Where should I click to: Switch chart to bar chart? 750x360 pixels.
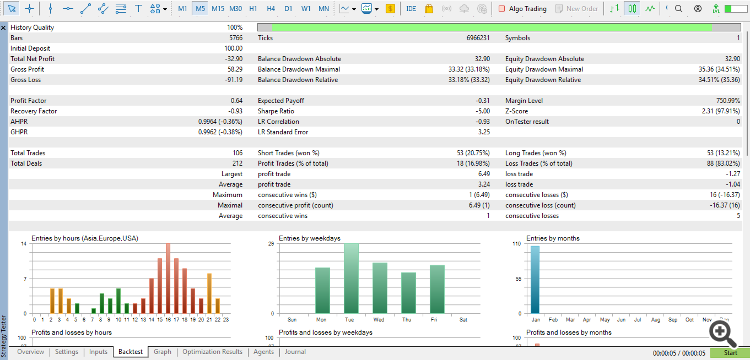(616, 8)
